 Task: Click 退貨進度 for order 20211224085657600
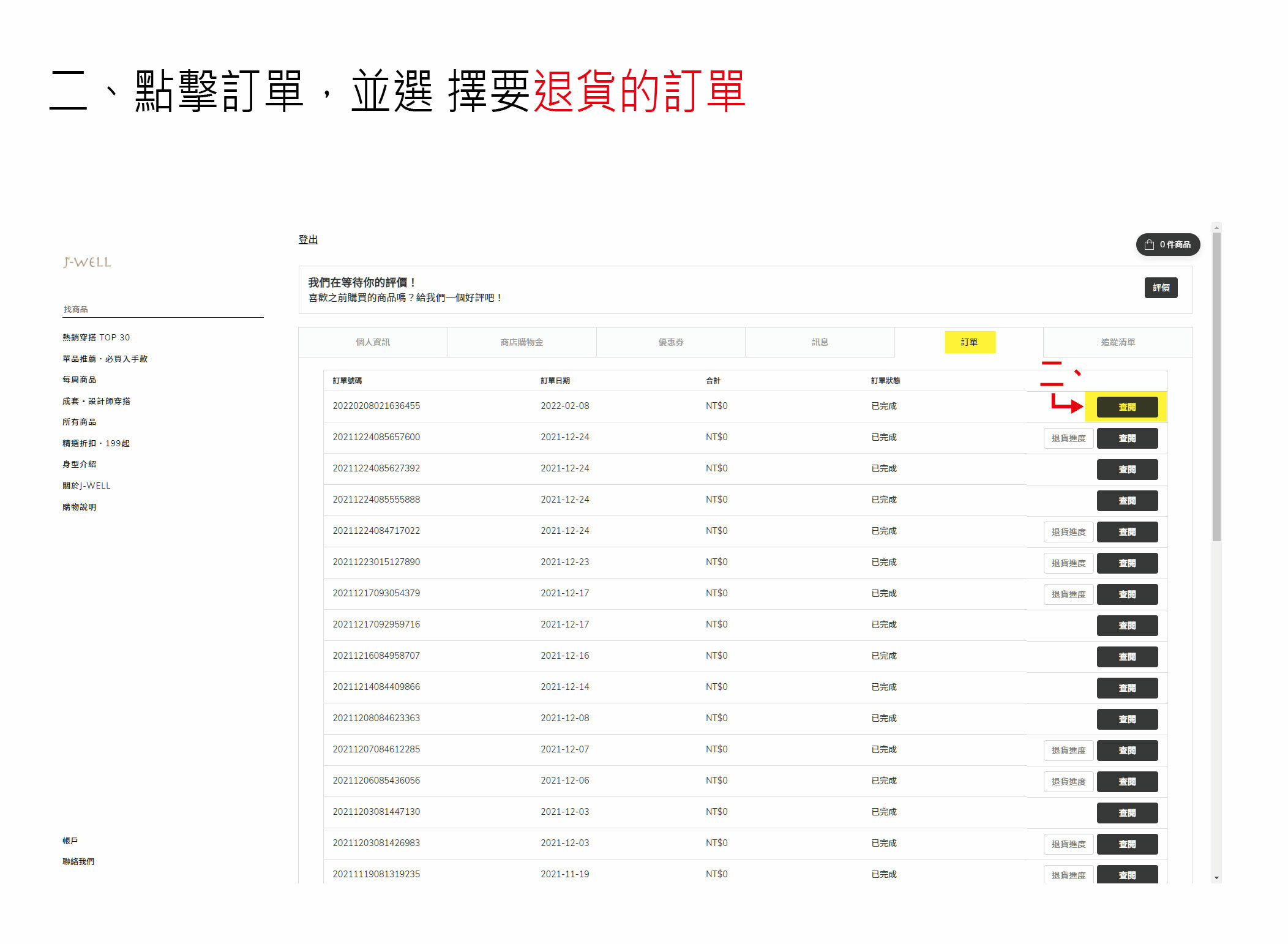[1068, 438]
